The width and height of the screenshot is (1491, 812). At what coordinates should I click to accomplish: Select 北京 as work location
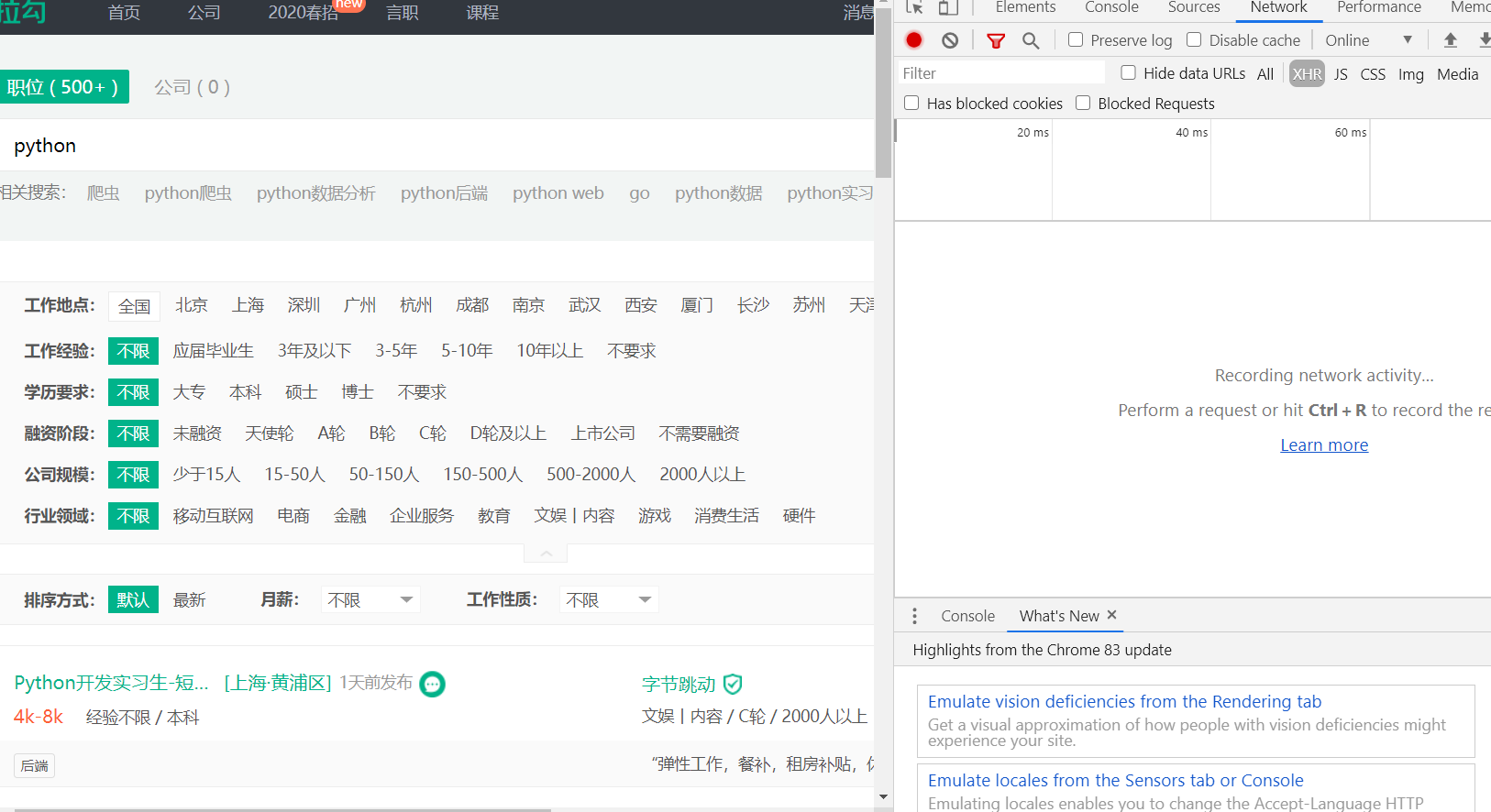coord(192,305)
